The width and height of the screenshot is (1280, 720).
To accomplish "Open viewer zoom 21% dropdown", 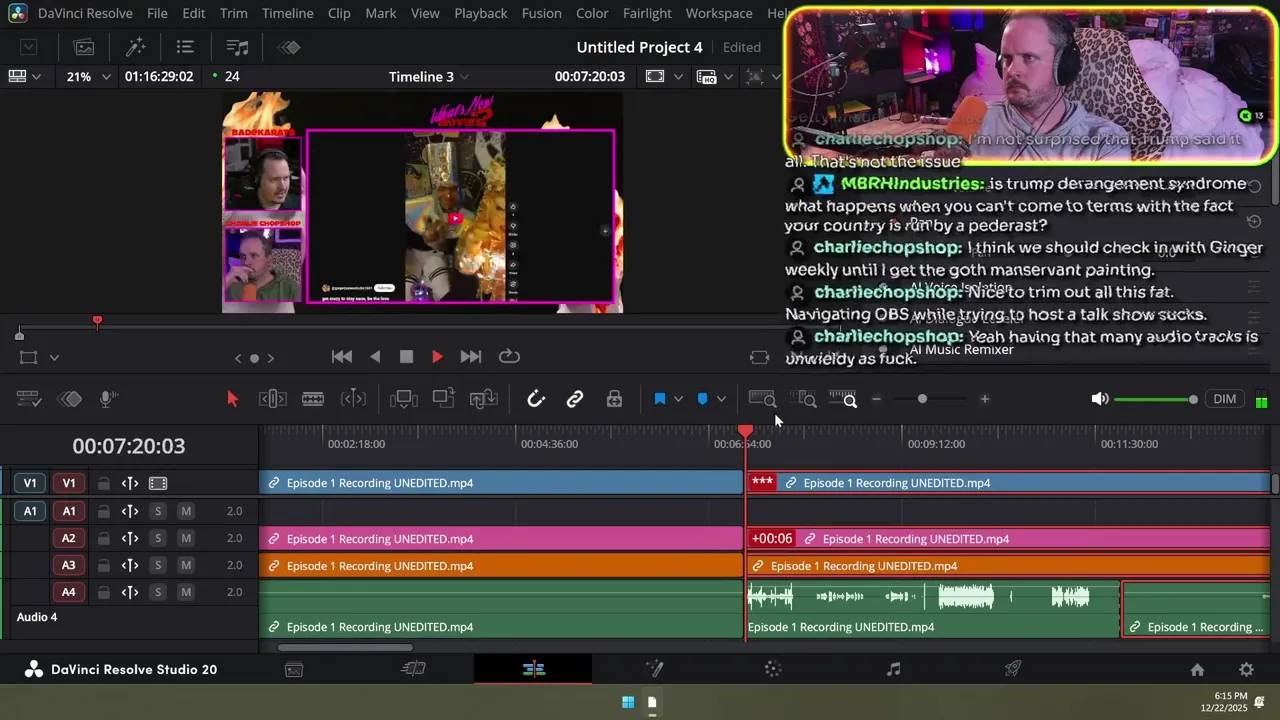I will coord(88,76).
